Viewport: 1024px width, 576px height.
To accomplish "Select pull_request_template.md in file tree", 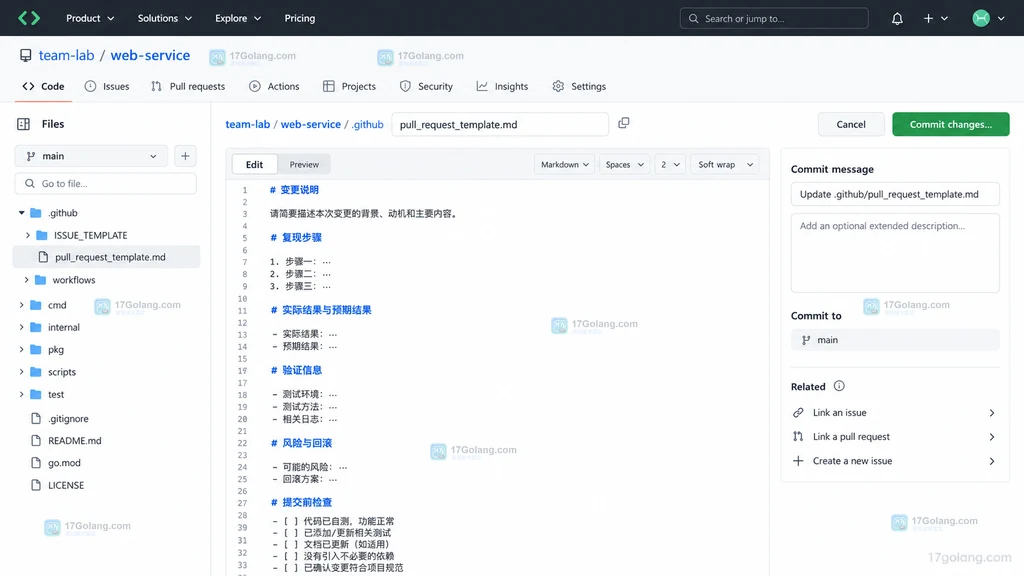I will click(106, 257).
